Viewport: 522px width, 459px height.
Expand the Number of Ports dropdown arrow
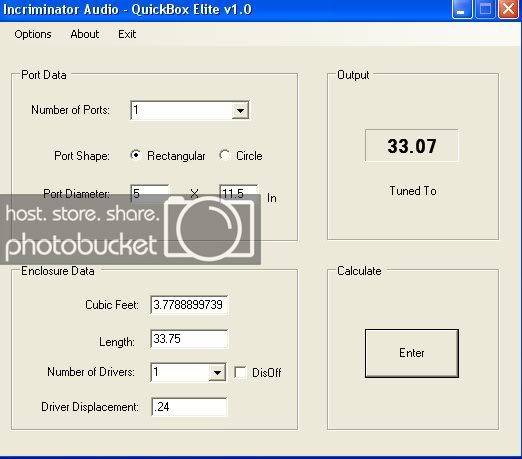(x=240, y=110)
